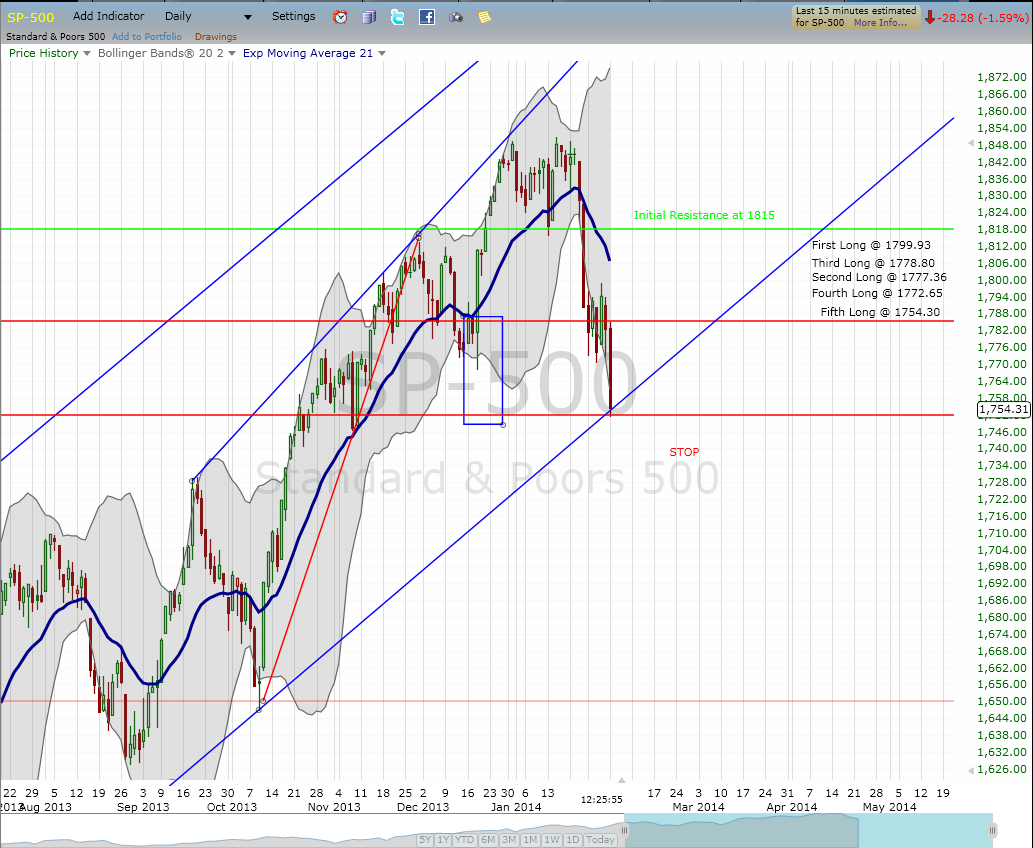Take a chart snapshot with the camera icon
Image resolution: width=1033 pixels, height=848 pixels.
(456, 17)
